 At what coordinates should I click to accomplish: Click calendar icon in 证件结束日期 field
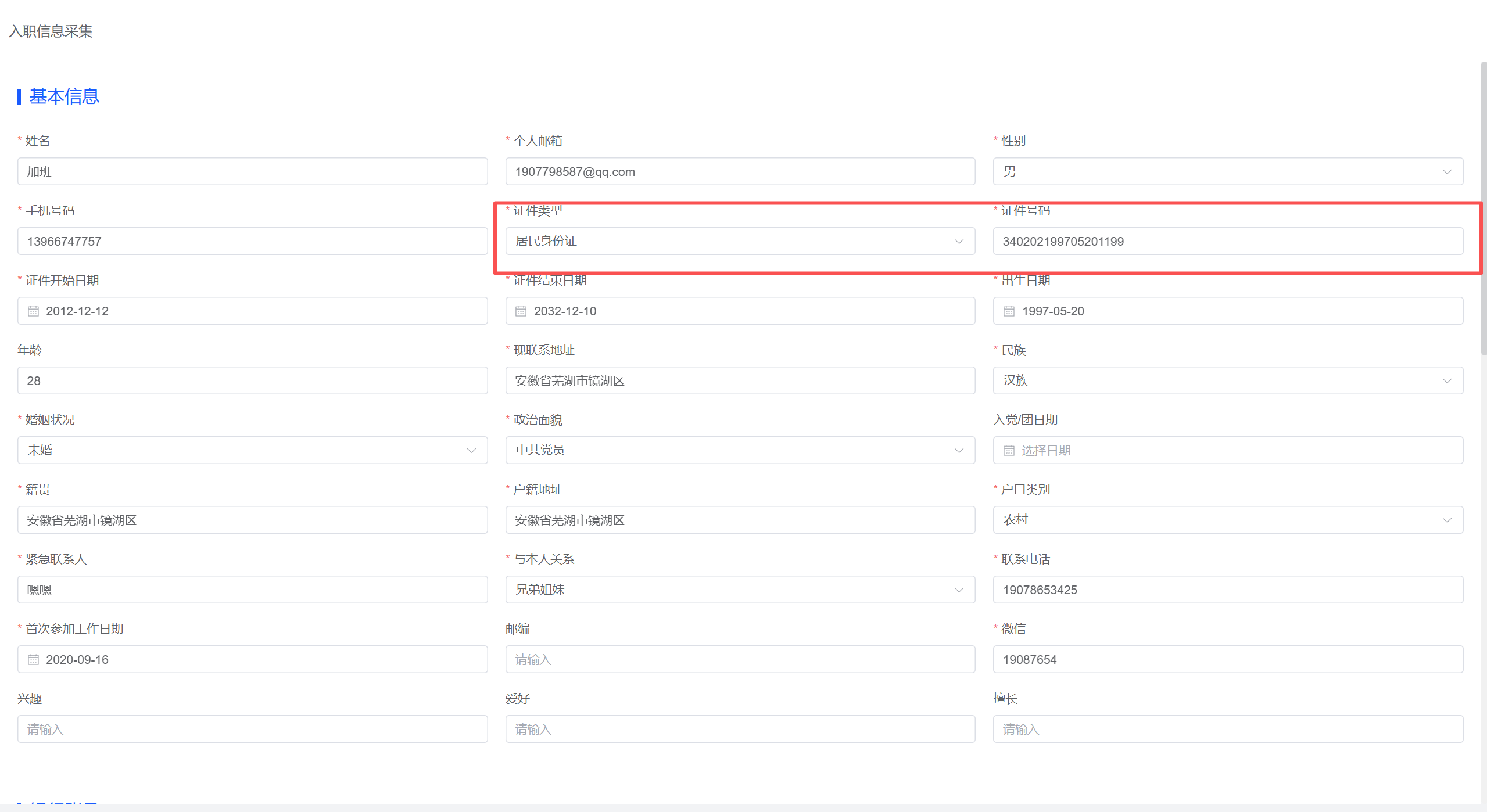click(521, 311)
